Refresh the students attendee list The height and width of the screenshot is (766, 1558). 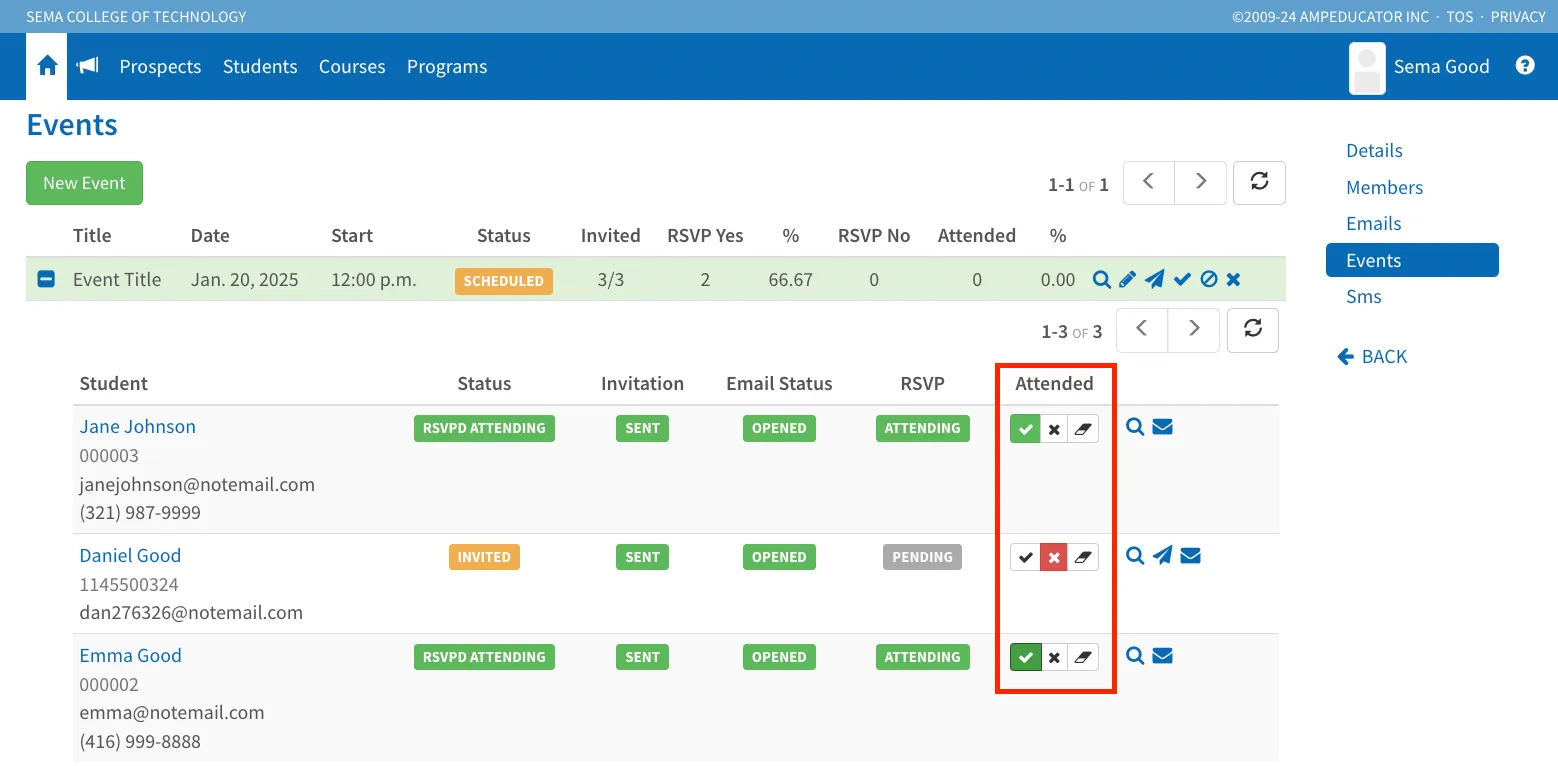point(1252,330)
